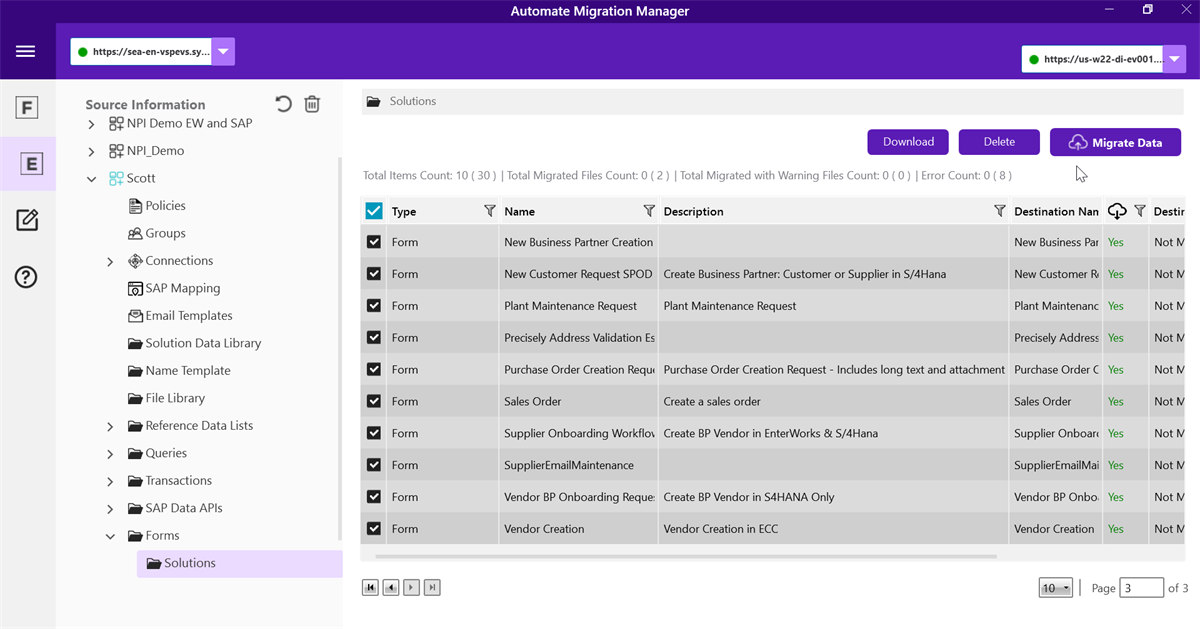The image size is (1200, 629).
Task: Expand the Reference Data Lists node
Action: tap(110, 426)
